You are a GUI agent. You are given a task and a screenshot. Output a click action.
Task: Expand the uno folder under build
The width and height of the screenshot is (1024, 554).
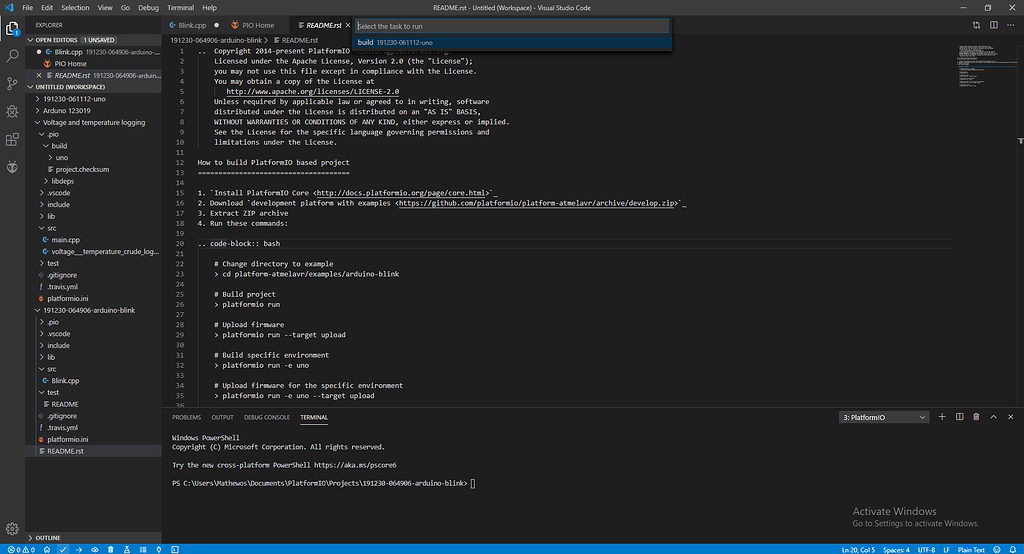61,157
